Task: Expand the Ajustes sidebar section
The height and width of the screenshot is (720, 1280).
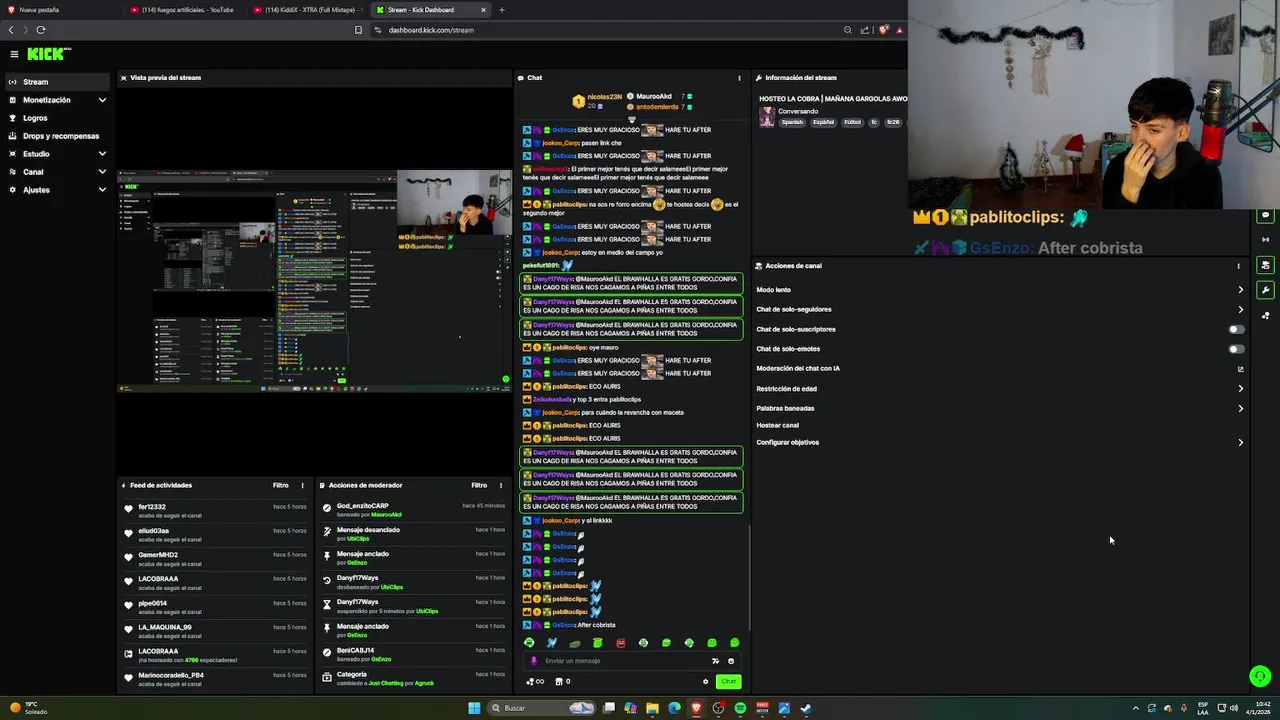Action: tap(56, 190)
